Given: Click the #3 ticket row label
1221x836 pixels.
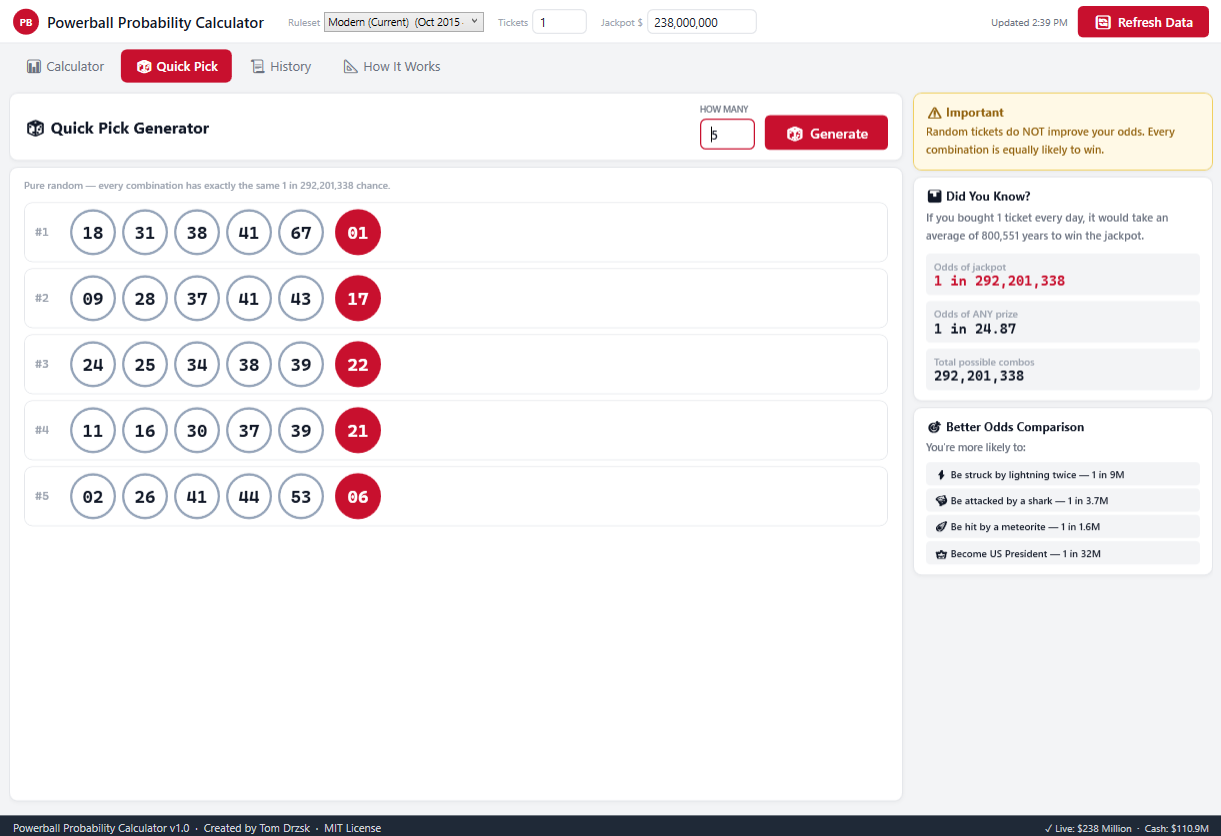Looking at the screenshot, I should [42, 364].
